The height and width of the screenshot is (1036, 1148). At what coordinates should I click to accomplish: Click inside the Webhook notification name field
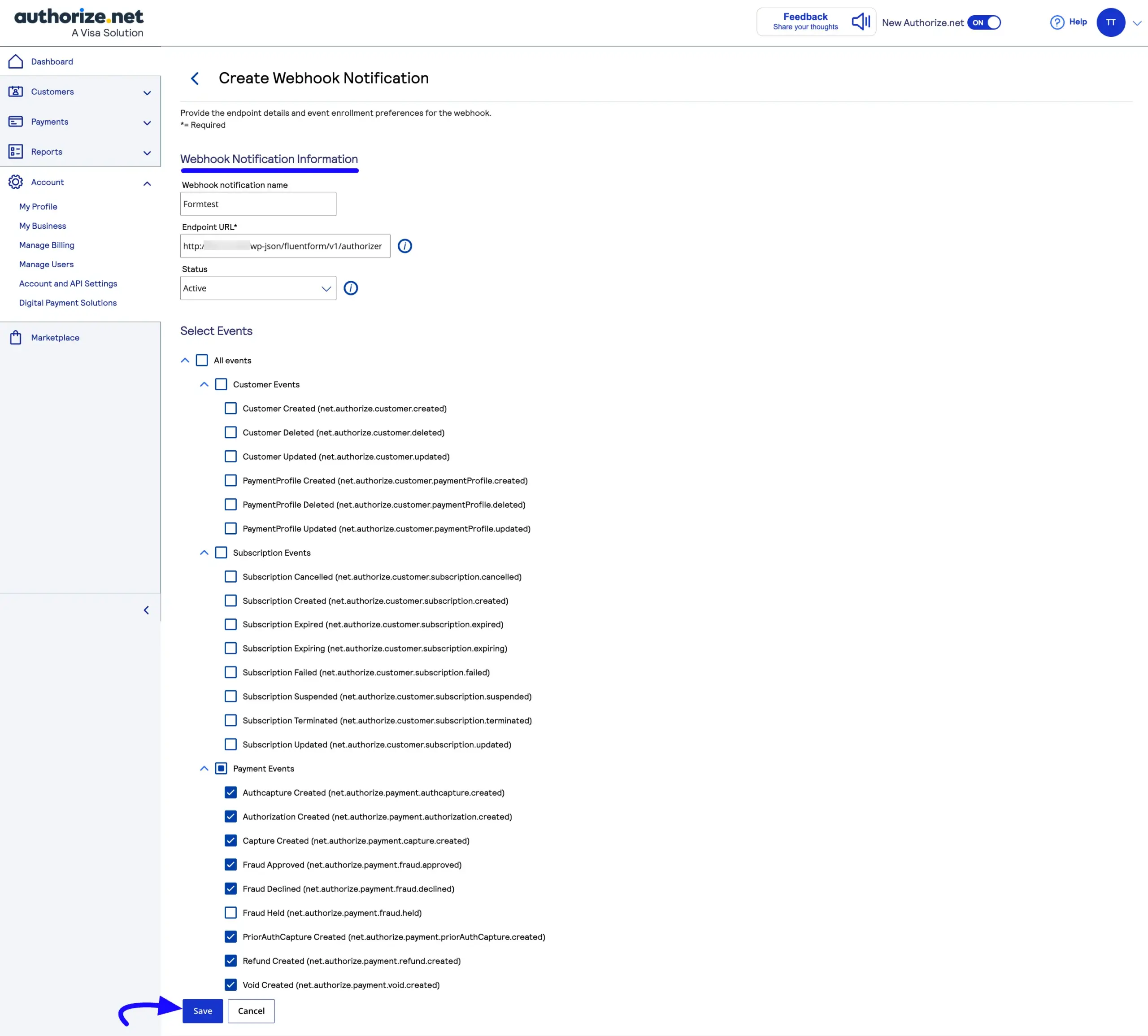point(257,204)
